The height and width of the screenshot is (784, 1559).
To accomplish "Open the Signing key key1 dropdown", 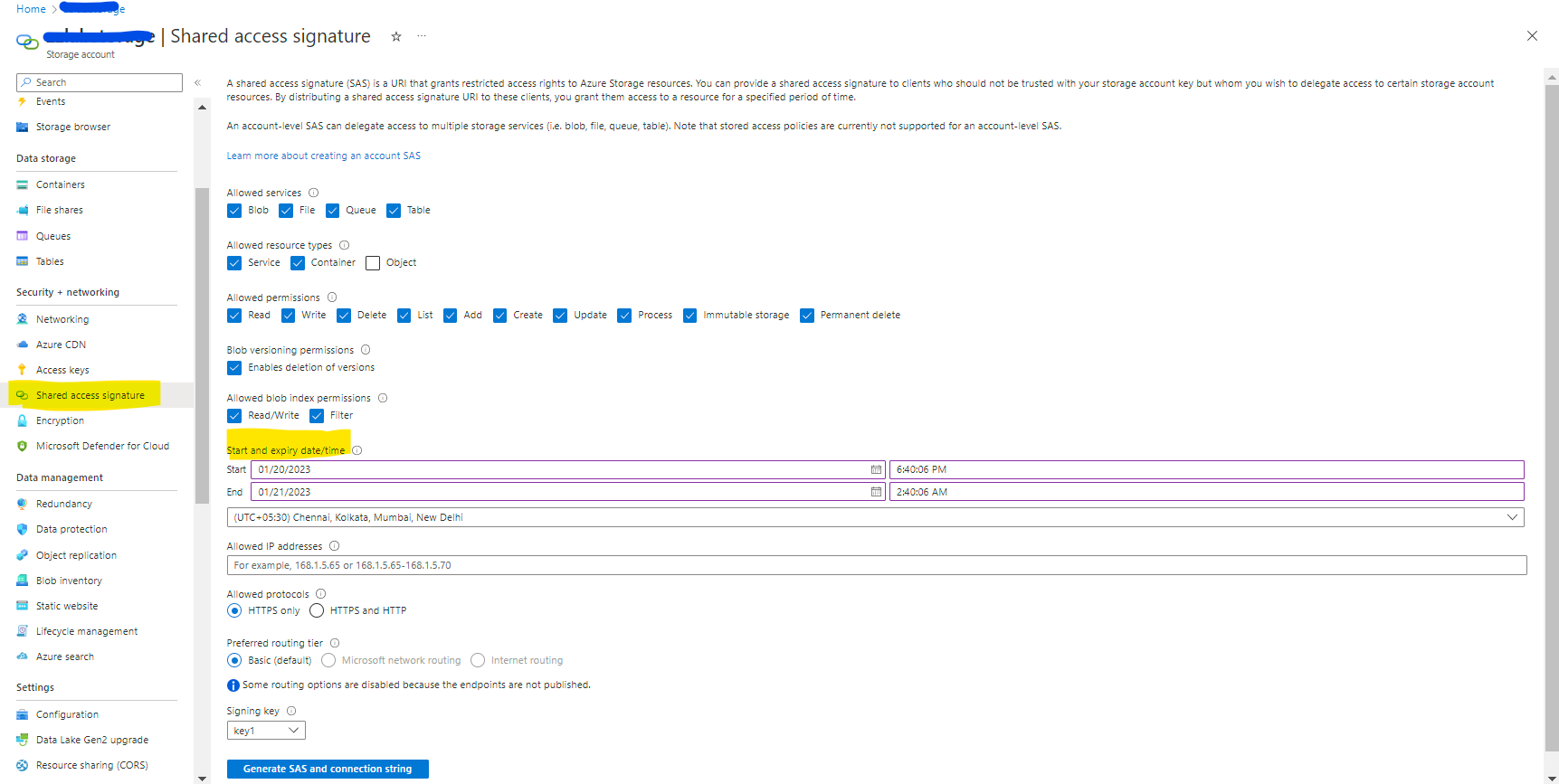I will (x=266, y=730).
